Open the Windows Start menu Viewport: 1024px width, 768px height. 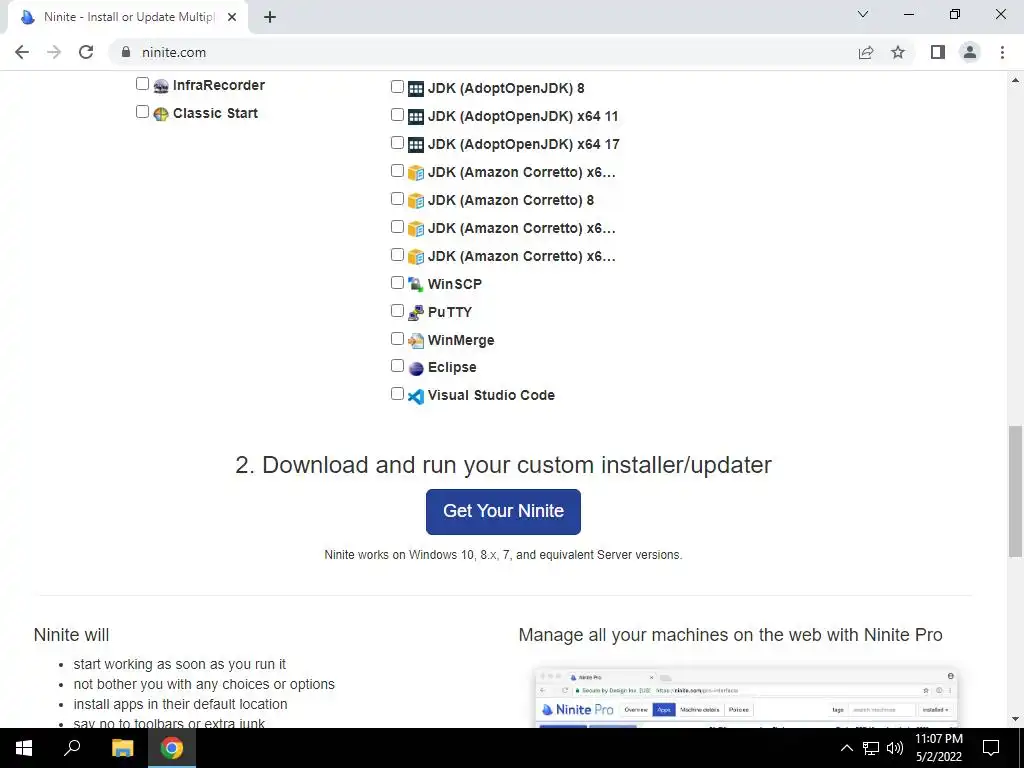[24, 748]
